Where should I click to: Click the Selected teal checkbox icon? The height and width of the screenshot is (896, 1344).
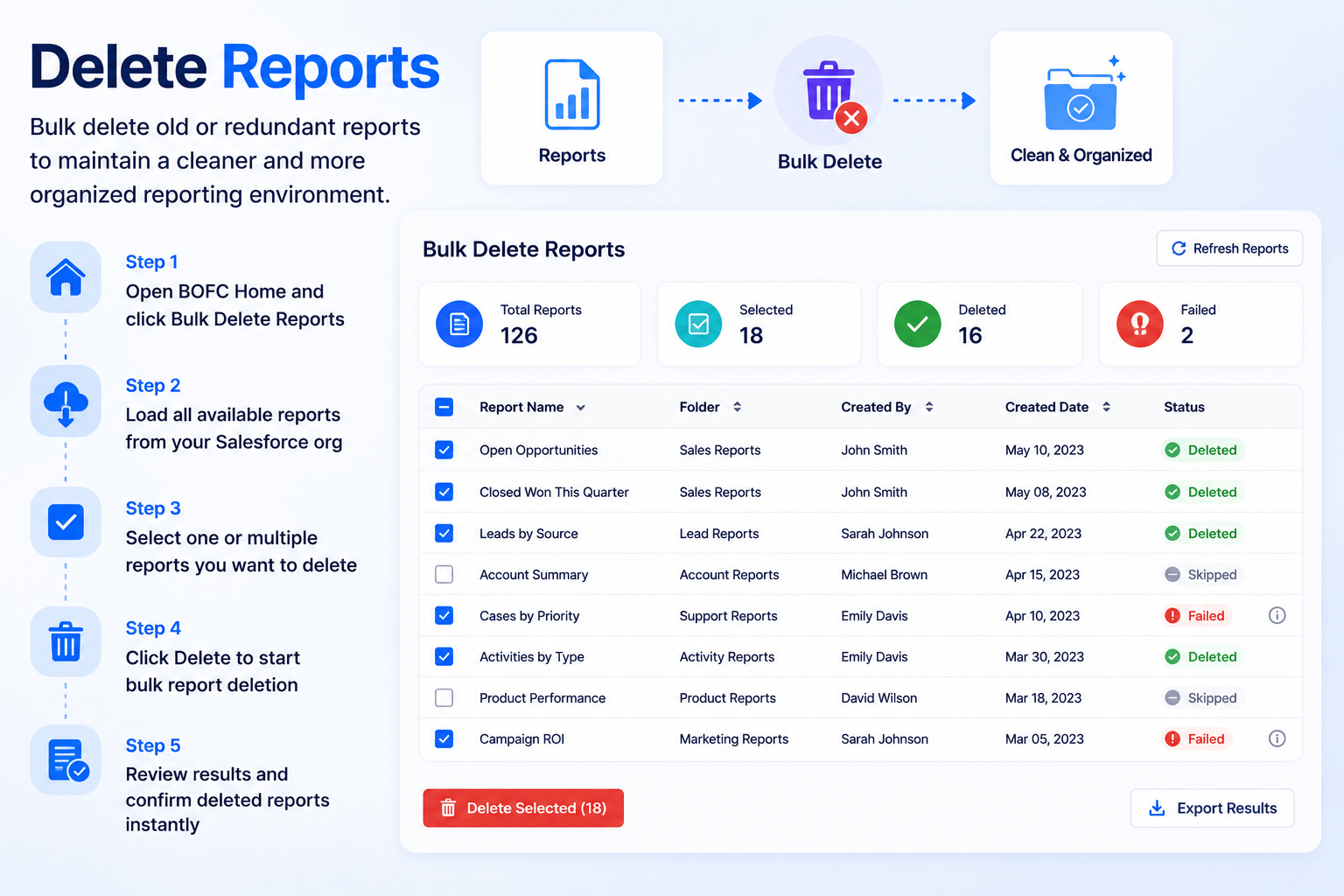pos(698,324)
